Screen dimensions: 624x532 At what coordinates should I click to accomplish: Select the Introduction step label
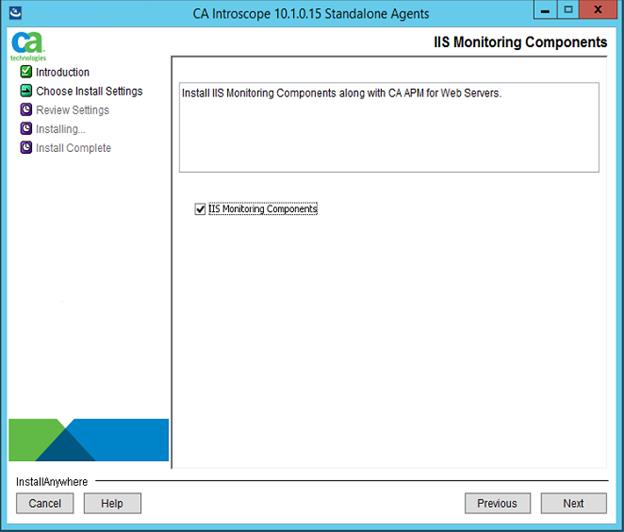pyautogui.click(x=62, y=72)
